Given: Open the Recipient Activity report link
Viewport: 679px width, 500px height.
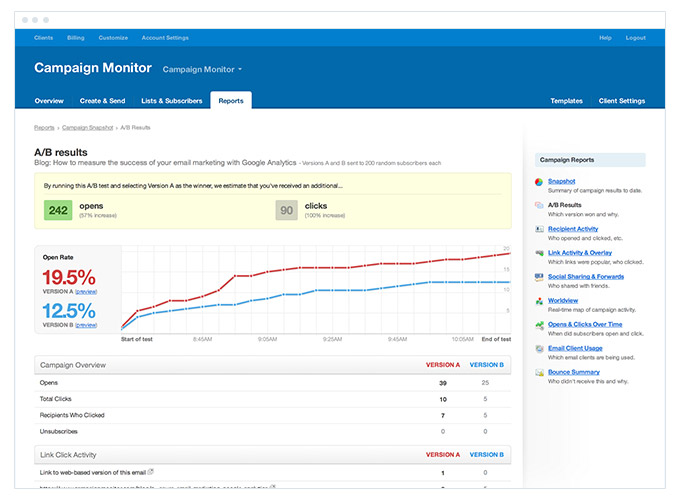Looking at the screenshot, I should (572, 229).
